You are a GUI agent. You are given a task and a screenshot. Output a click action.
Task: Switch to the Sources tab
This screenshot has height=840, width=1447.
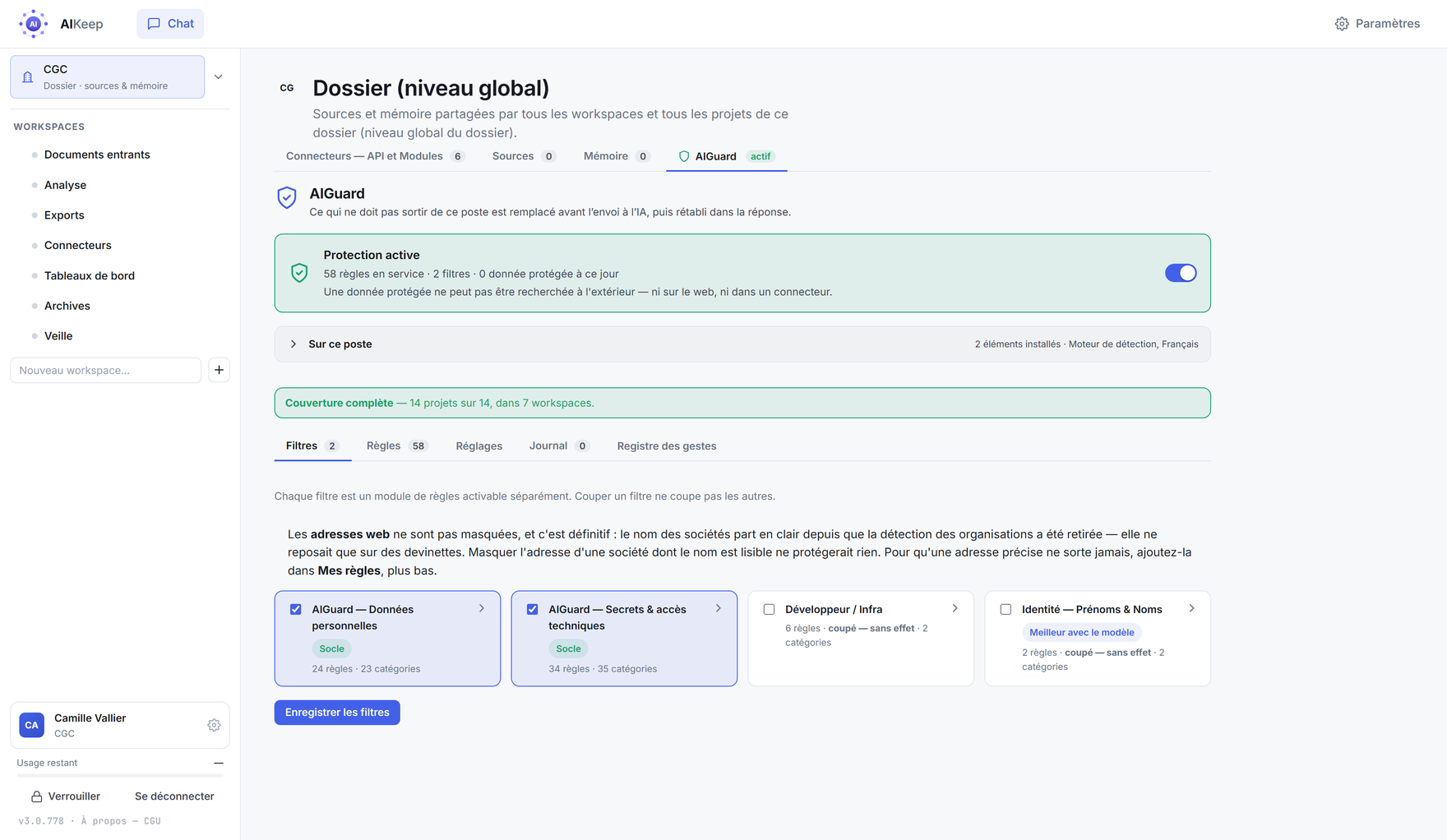524,156
